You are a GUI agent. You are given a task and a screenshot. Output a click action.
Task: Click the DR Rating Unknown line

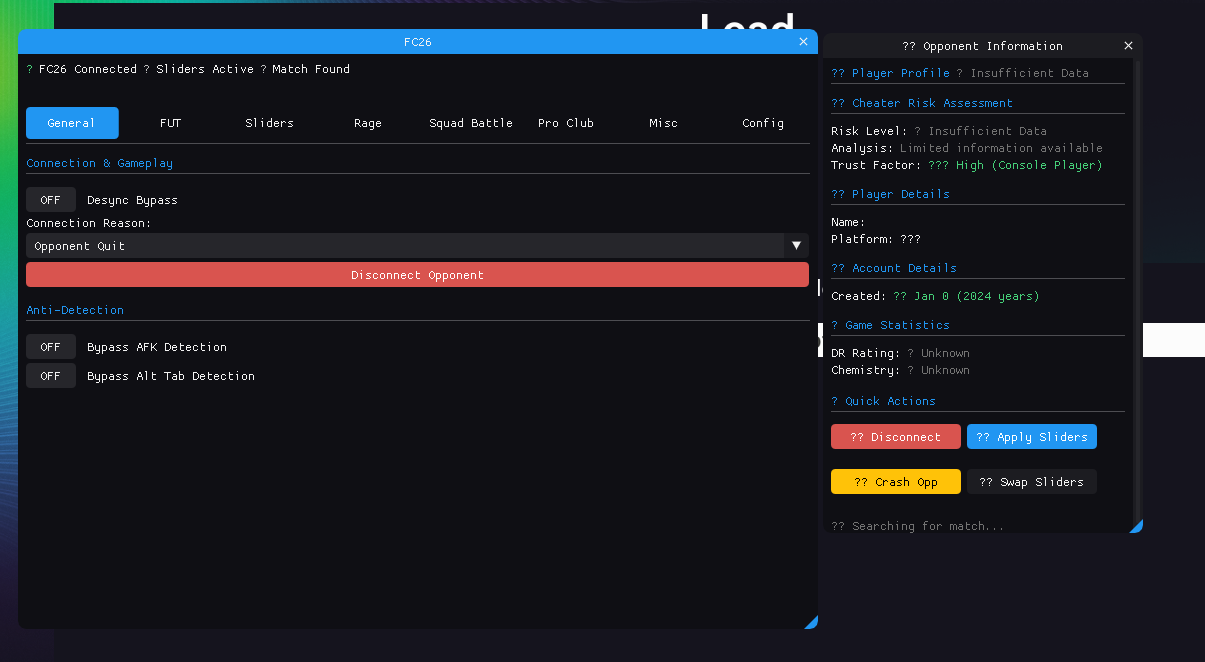(x=901, y=353)
